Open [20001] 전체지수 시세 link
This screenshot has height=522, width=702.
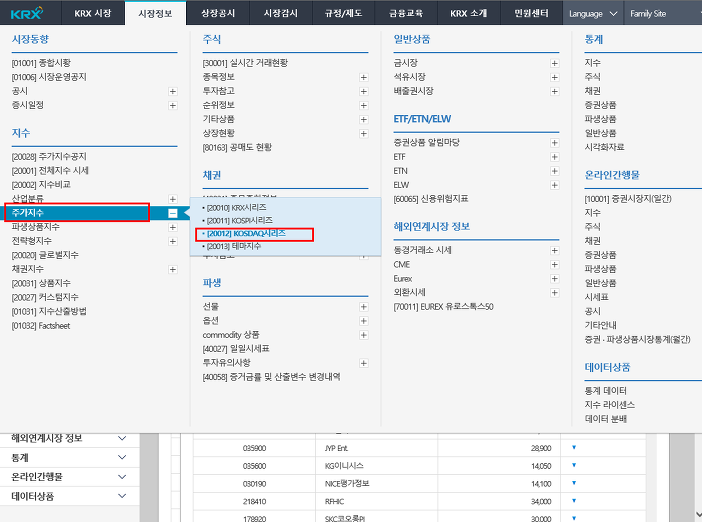coord(50,171)
